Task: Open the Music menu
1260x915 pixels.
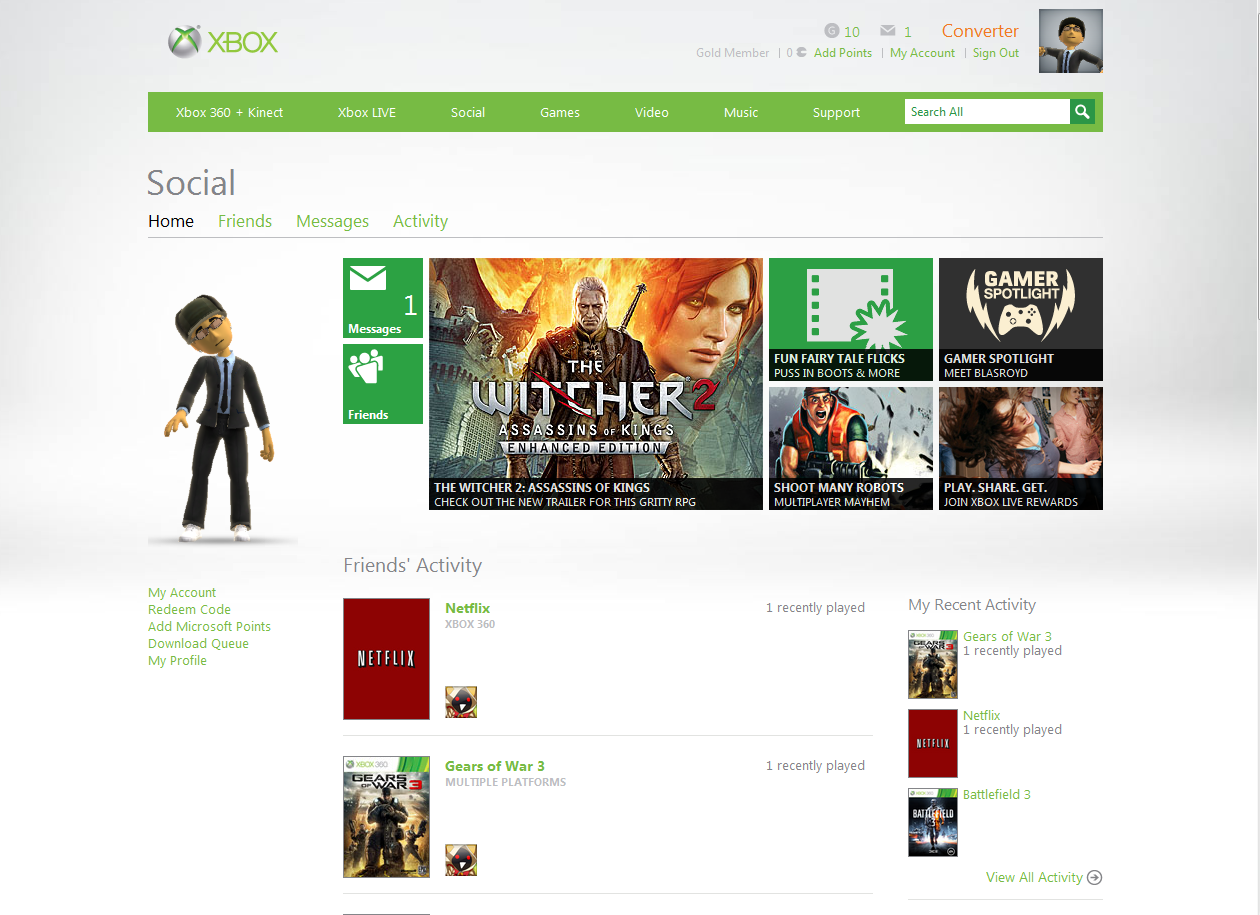Action: coord(741,112)
